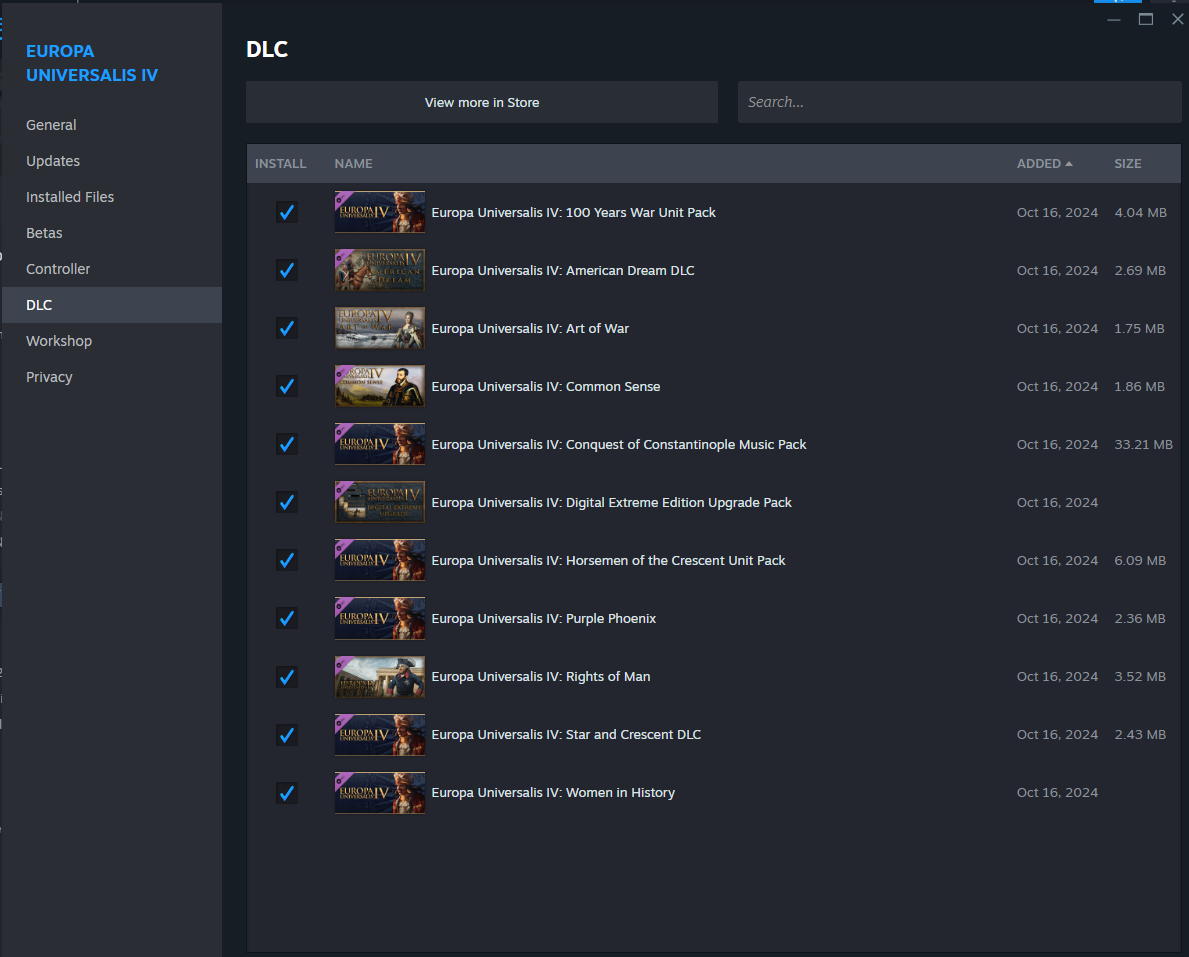Disable install for Women in History

pyautogui.click(x=287, y=792)
